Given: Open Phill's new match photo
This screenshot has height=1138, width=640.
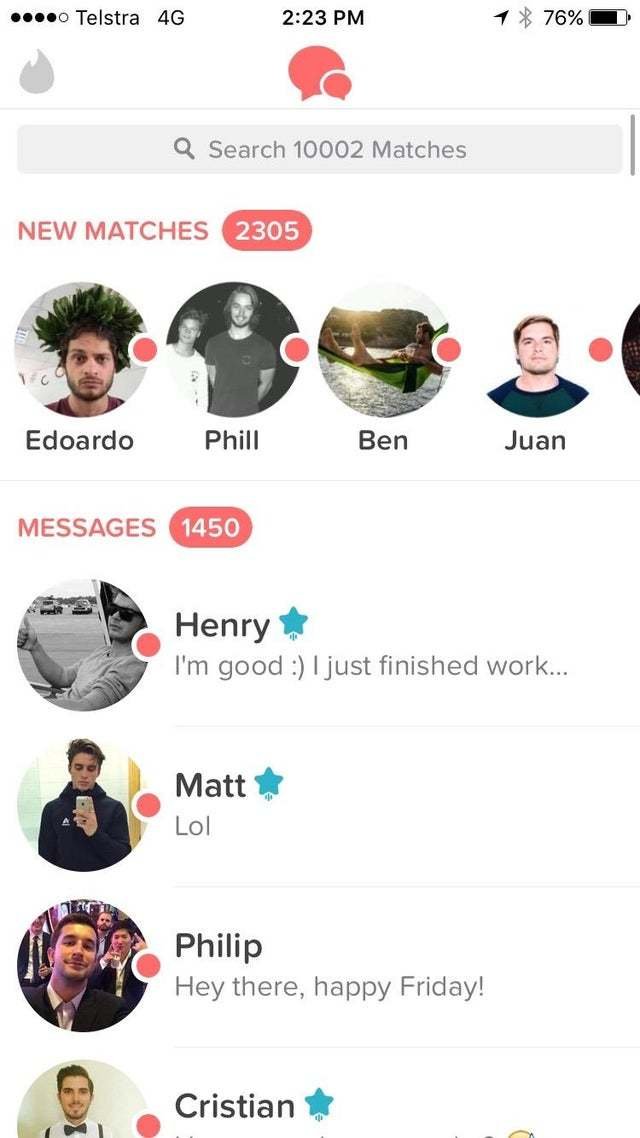Looking at the screenshot, I should [x=232, y=349].
